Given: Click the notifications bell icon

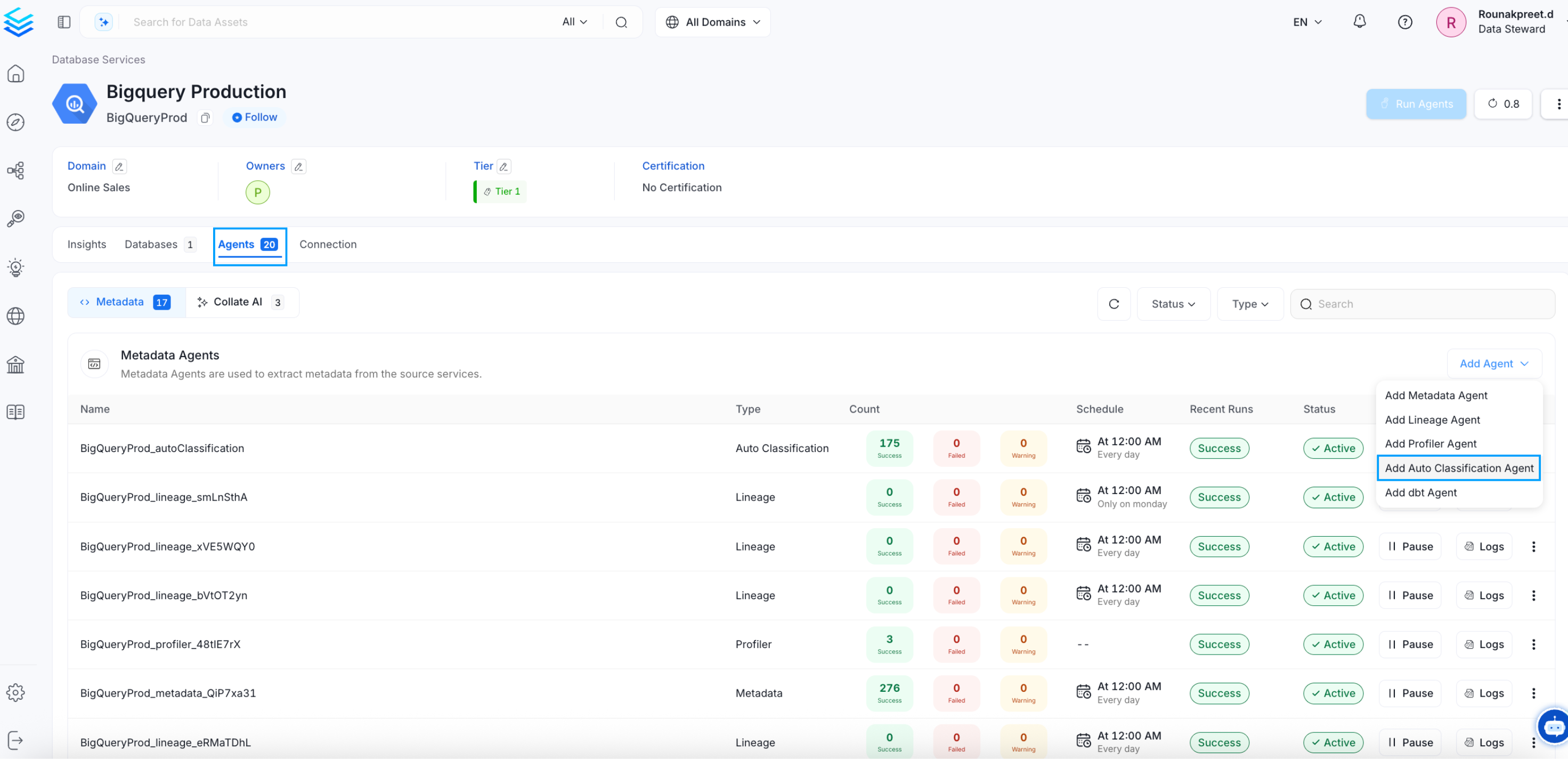Looking at the screenshot, I should (1359, 22).
